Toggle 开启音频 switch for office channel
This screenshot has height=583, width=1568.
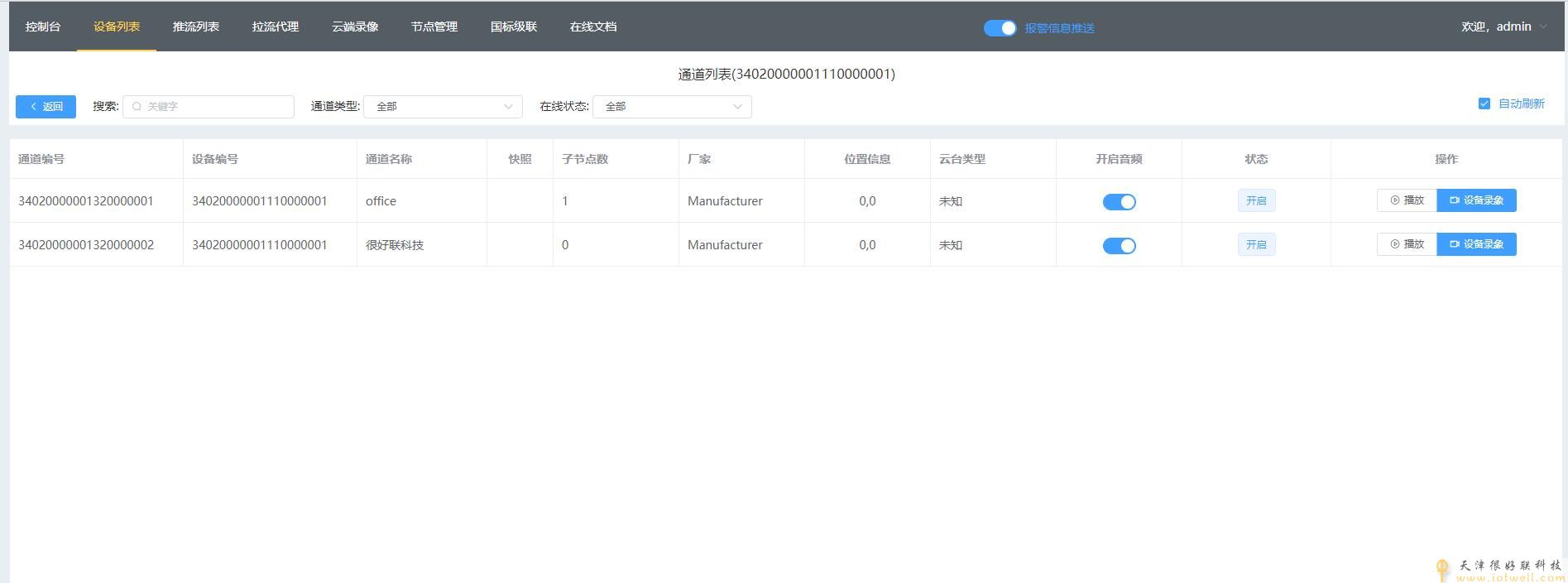tap(1119, 201)
